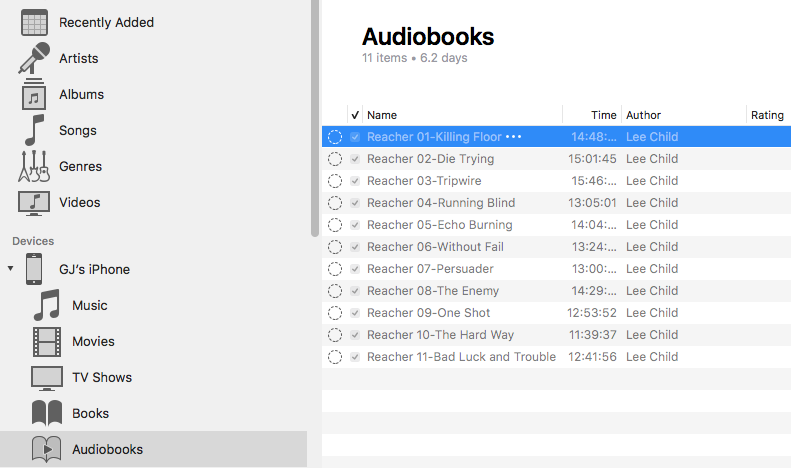Uncheck the Reacher 02-Die Trying checkbox
This screenshot has height=468, width=791.
point(355,159)
